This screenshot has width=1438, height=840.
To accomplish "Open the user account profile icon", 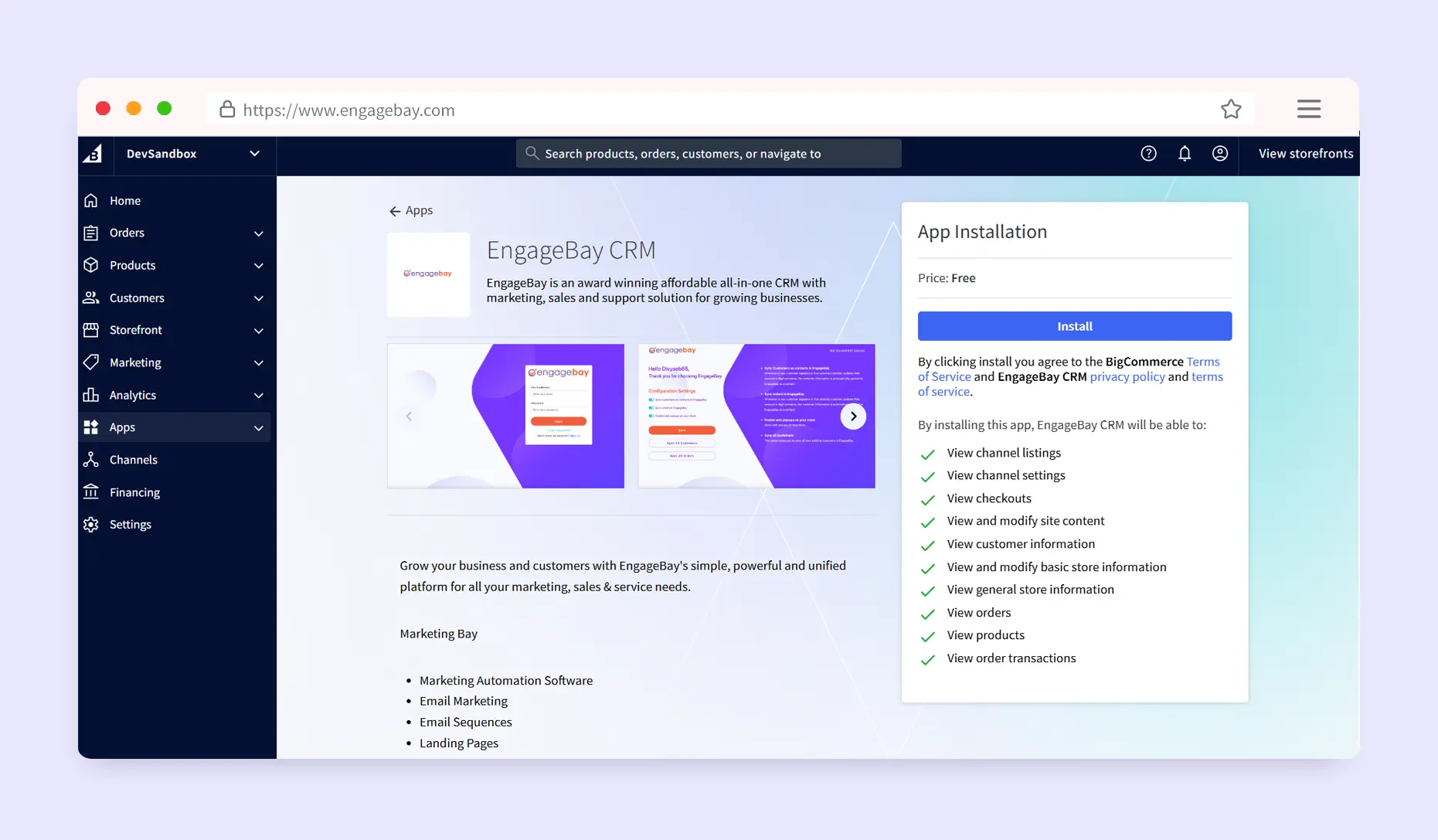I will pyautogui.click(x=1219, y=154).
